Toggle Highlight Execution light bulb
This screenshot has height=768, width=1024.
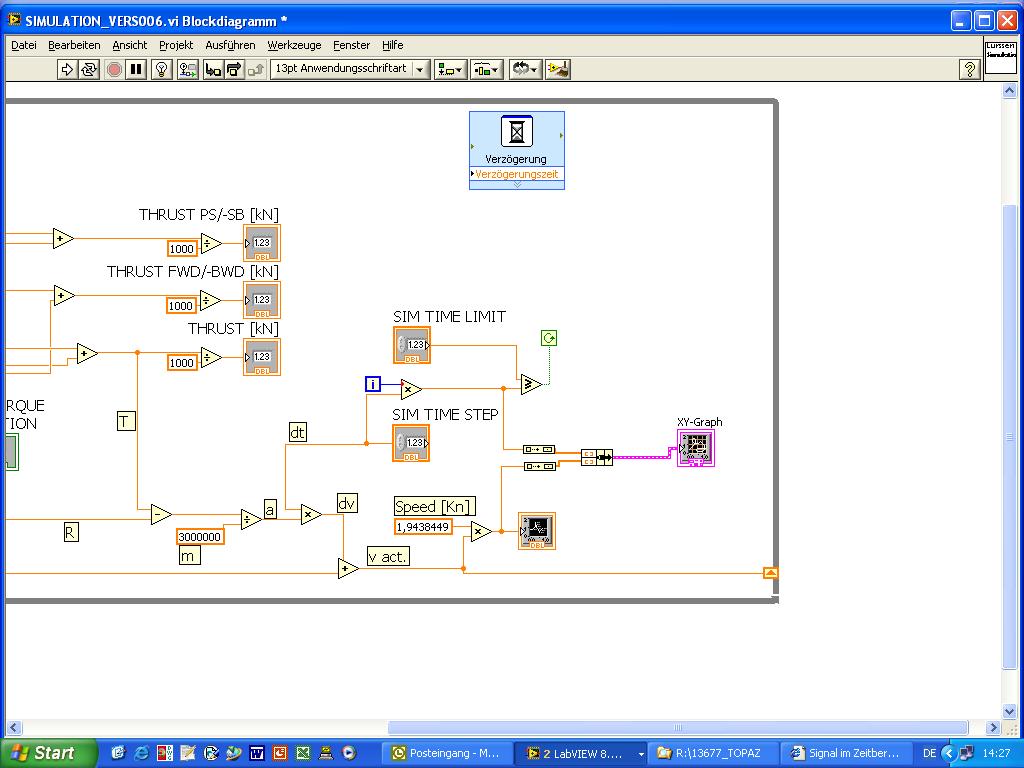(x=162, y=69)
